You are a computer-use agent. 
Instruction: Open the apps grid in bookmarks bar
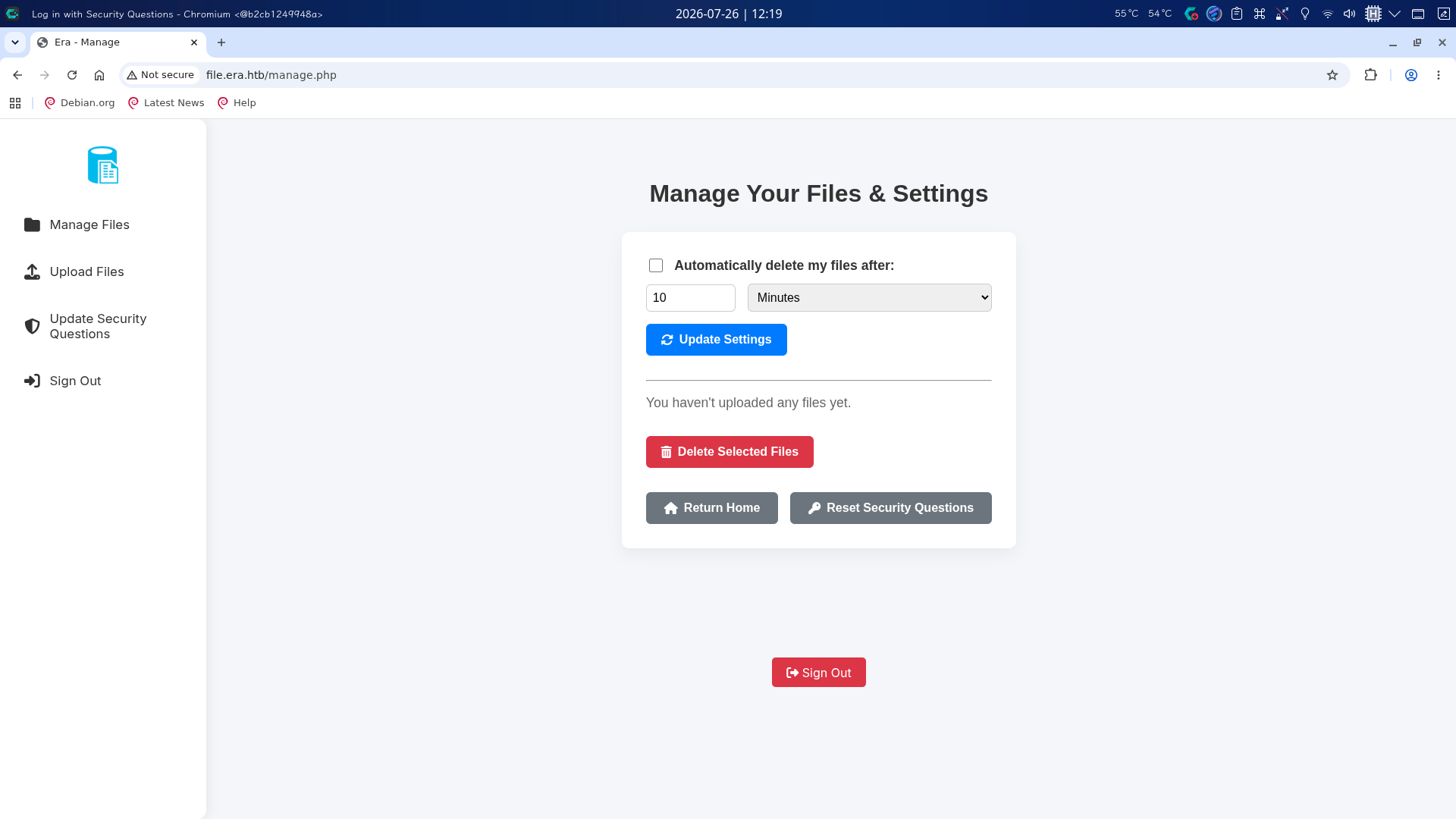tap(15, 103)
